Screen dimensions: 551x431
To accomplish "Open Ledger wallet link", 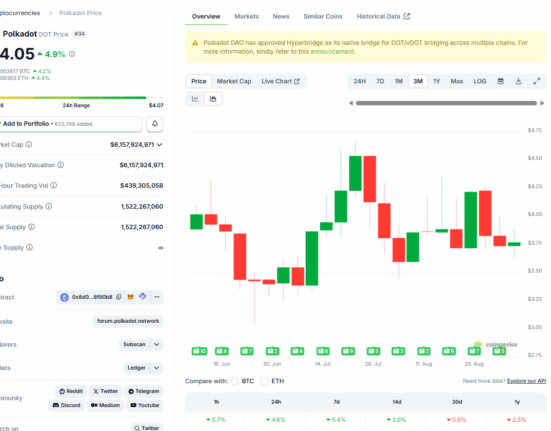I will (x=136, y=368).
